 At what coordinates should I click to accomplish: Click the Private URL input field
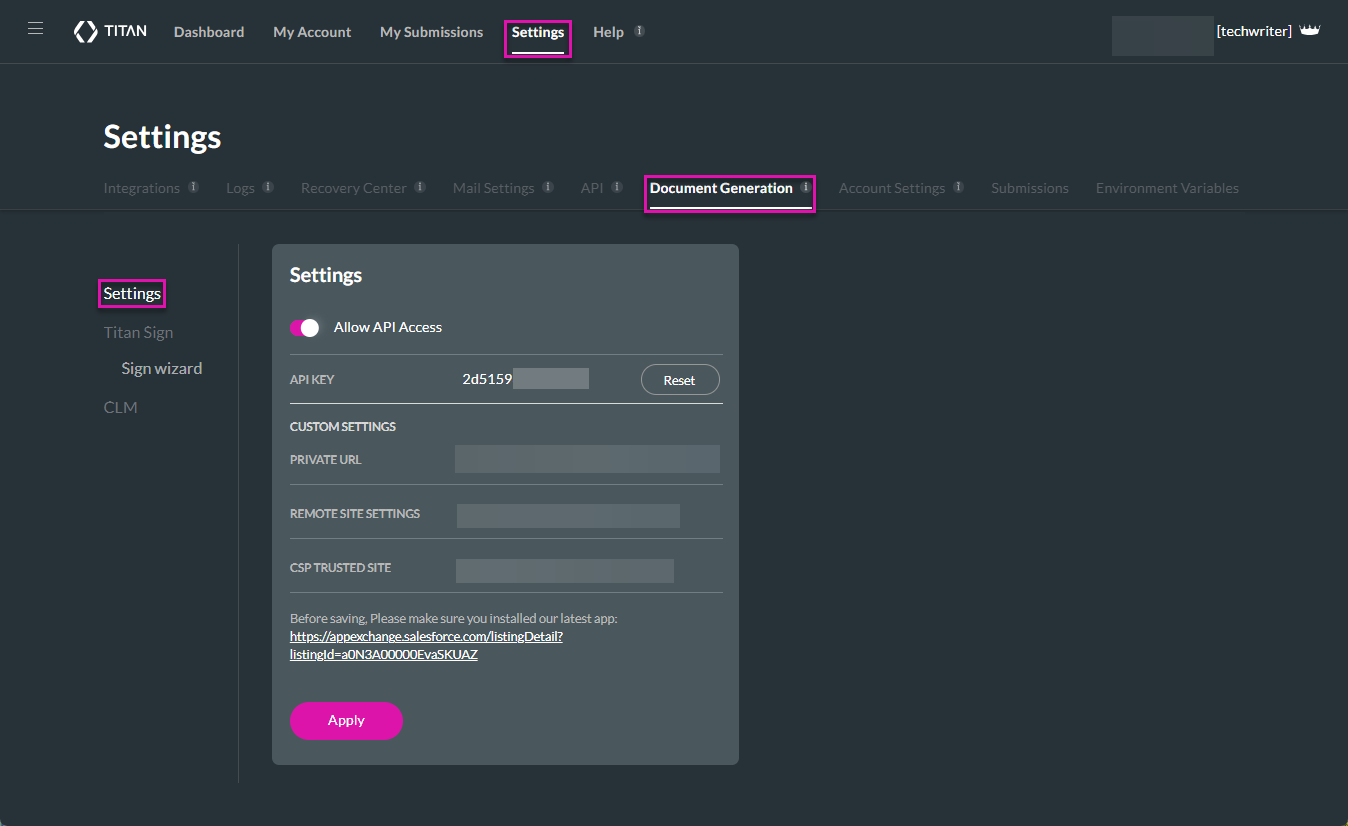[x=586, y=458]
